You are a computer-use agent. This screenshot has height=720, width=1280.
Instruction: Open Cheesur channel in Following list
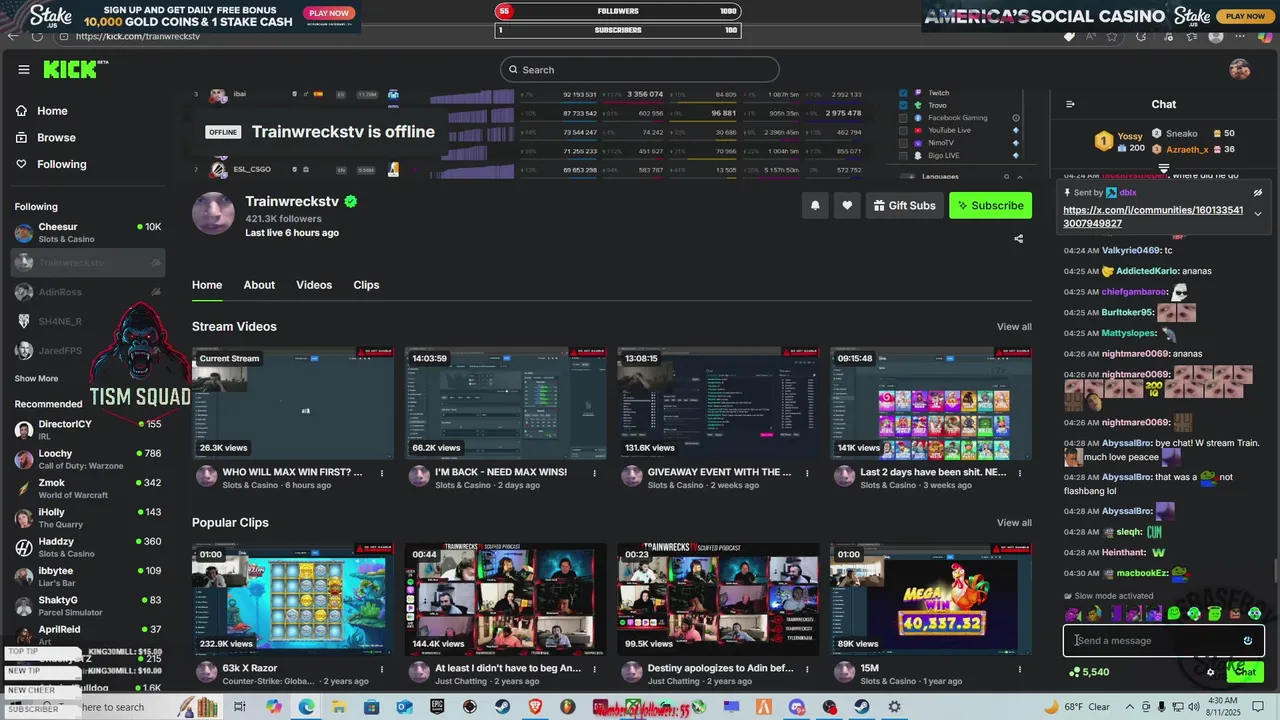pyautogui.click(x=88, y=233)
